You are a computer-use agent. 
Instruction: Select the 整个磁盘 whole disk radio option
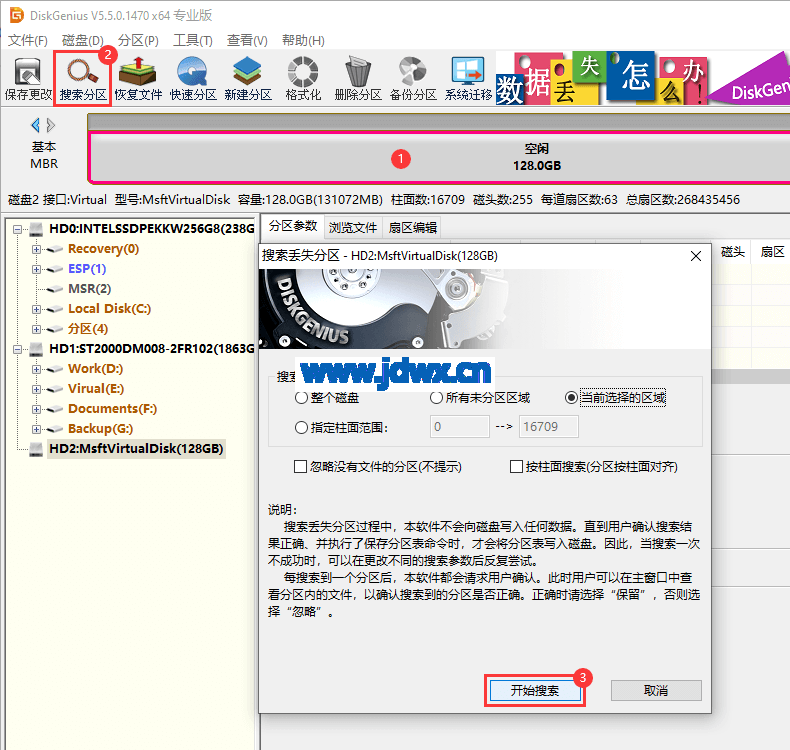pos(301,398)
